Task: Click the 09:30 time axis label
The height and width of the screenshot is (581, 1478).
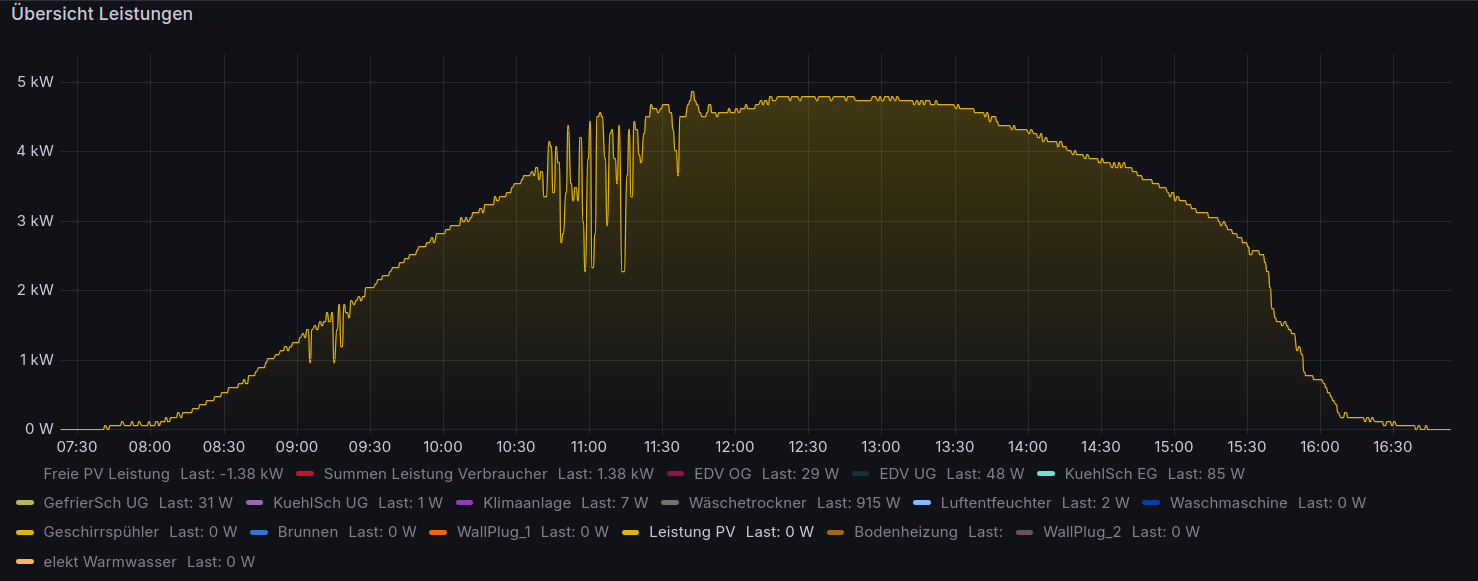Action: pyautogui.click(x=370, y=446)
